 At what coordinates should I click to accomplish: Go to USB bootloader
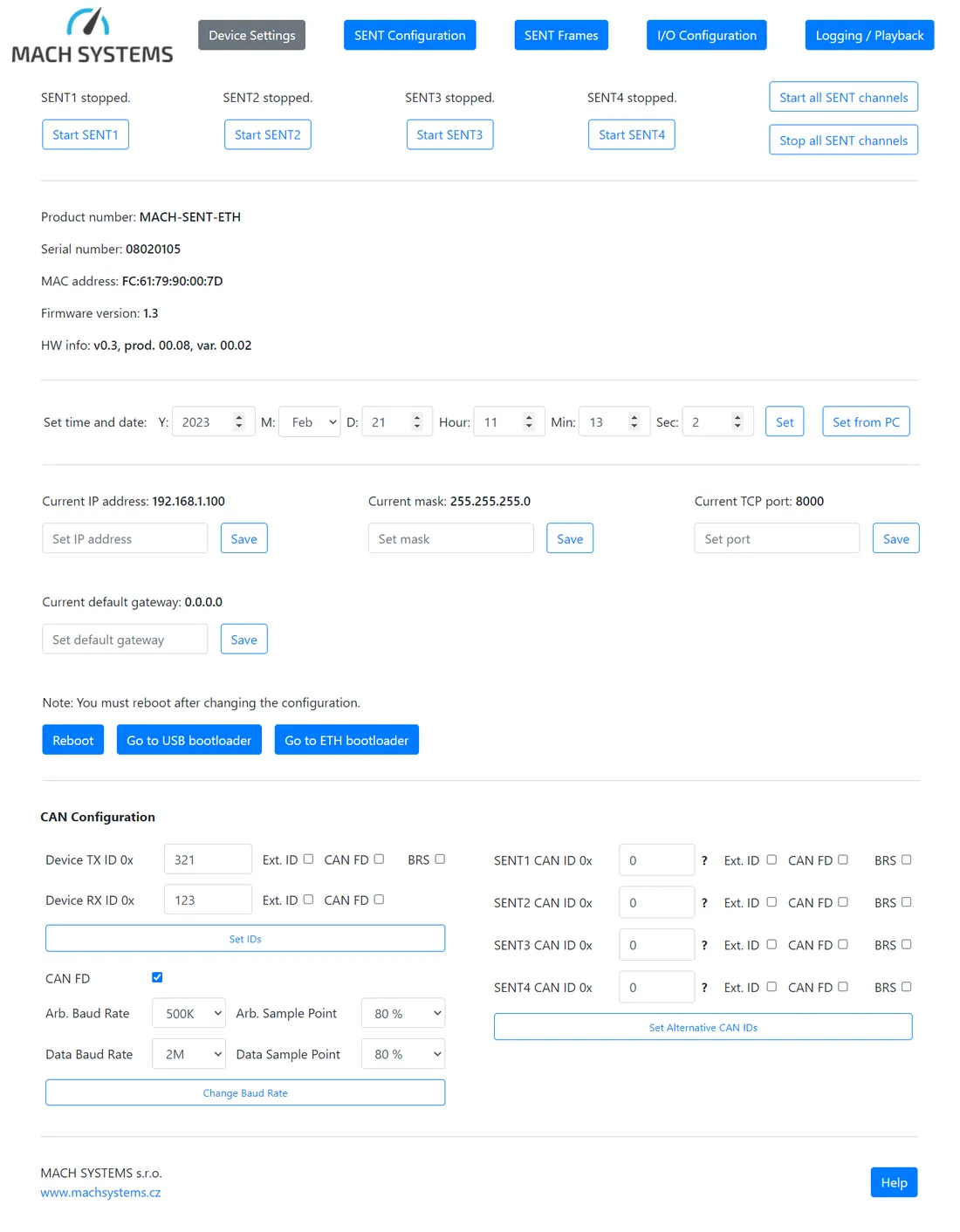click(x=189, y=740)
